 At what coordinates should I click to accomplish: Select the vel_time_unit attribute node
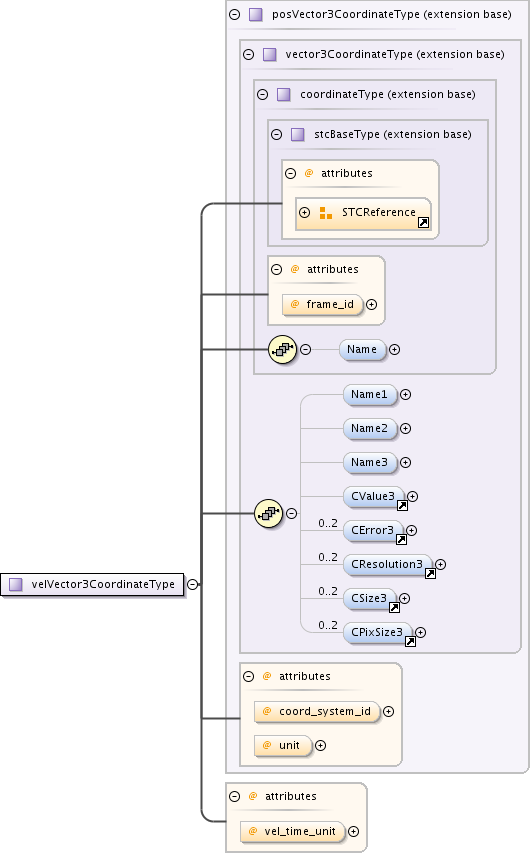[292, 832]
